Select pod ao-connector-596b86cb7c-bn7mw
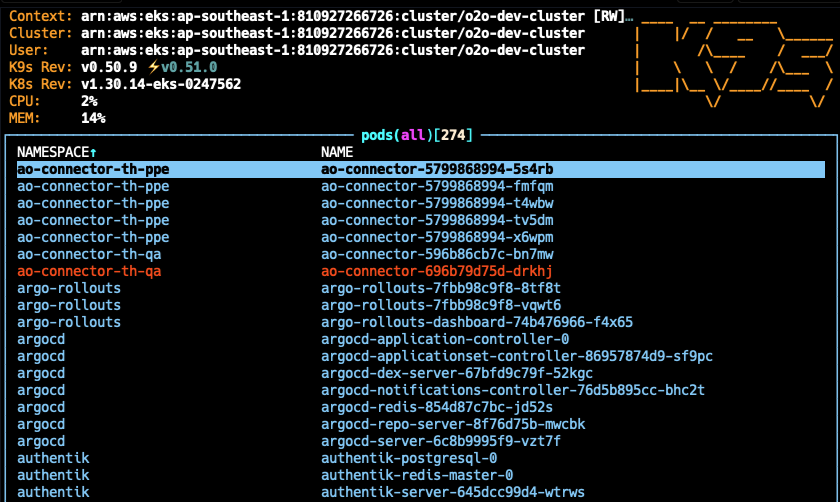Screen dimensions: 840x502 click(421, 254)
